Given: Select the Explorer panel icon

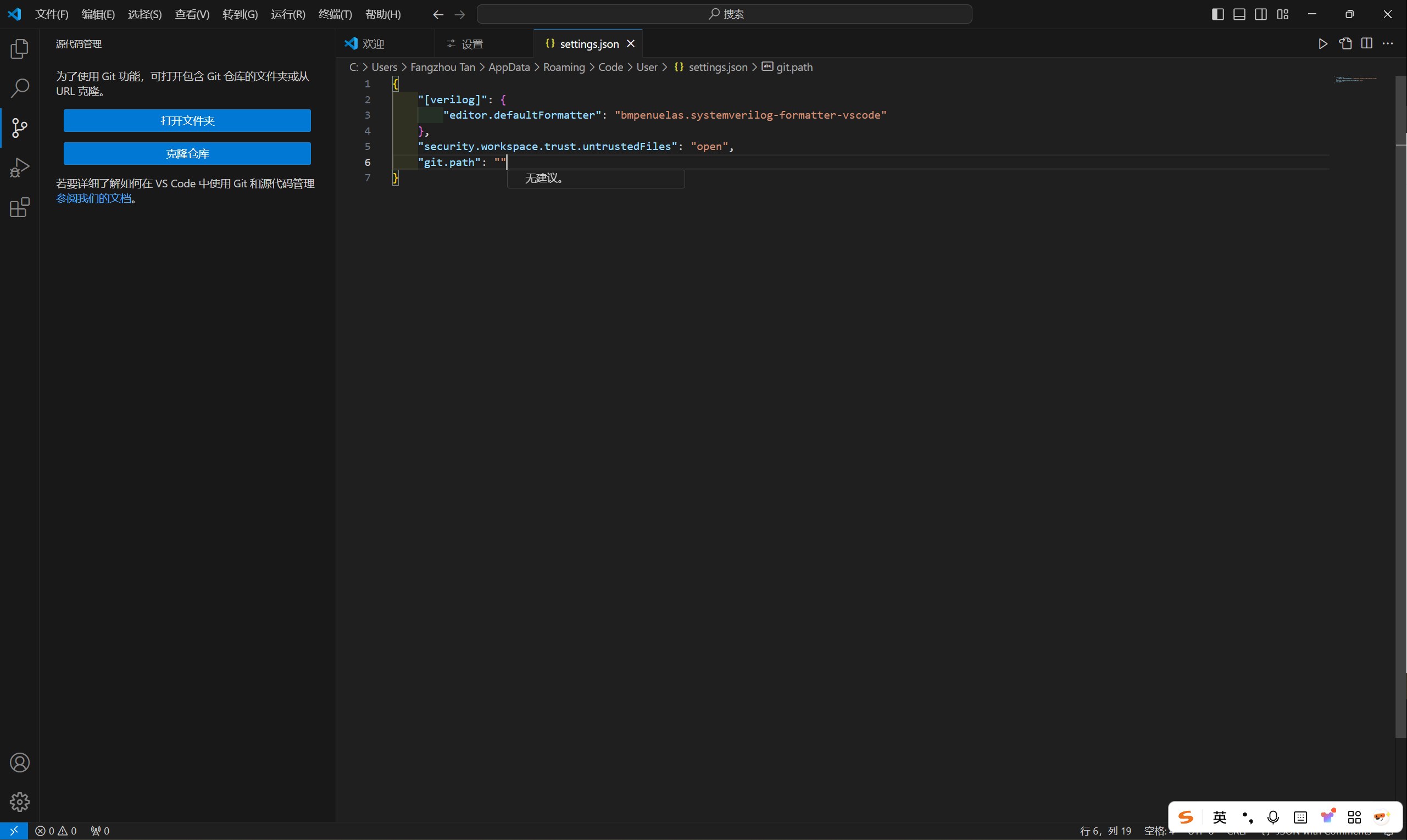Looking at the screenshot, I should 20,48.
